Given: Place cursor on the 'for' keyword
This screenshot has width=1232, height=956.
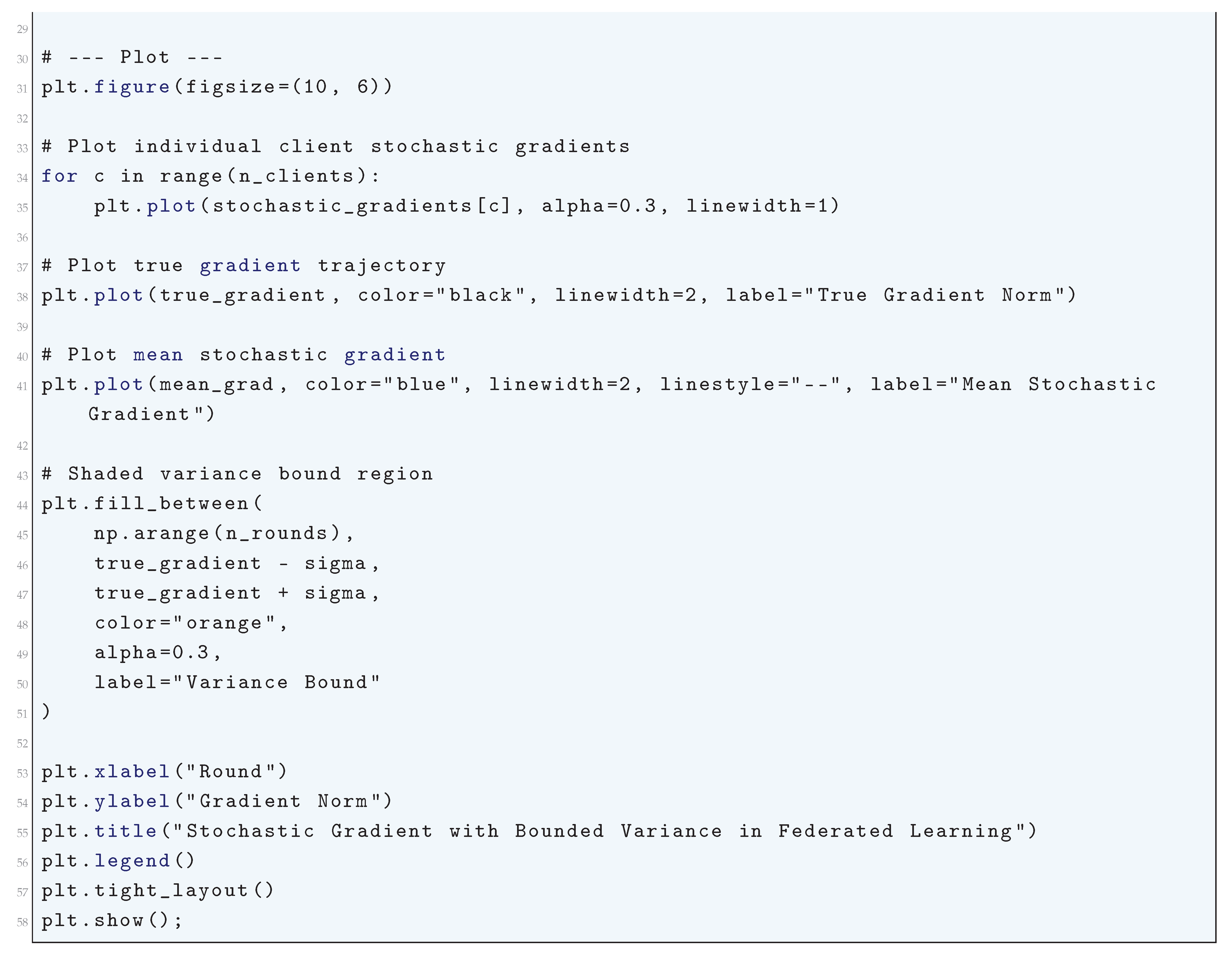Looking at the screenshot, I should tap(59, 176).
